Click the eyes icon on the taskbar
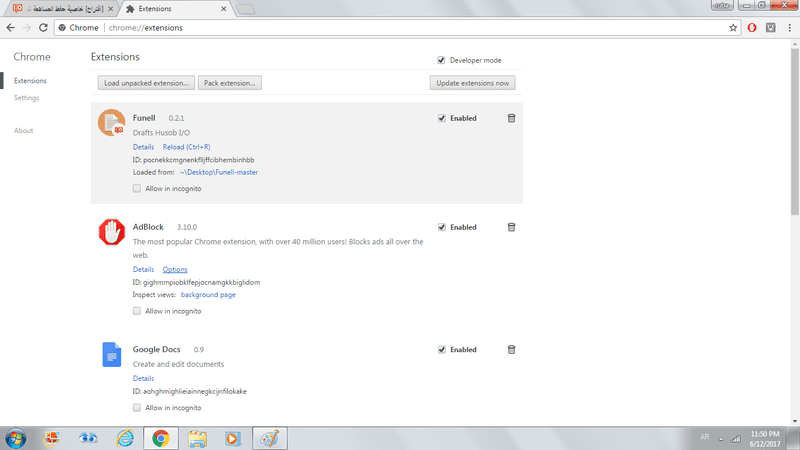This screenshot has width=800, height=450. pos(88,438)
